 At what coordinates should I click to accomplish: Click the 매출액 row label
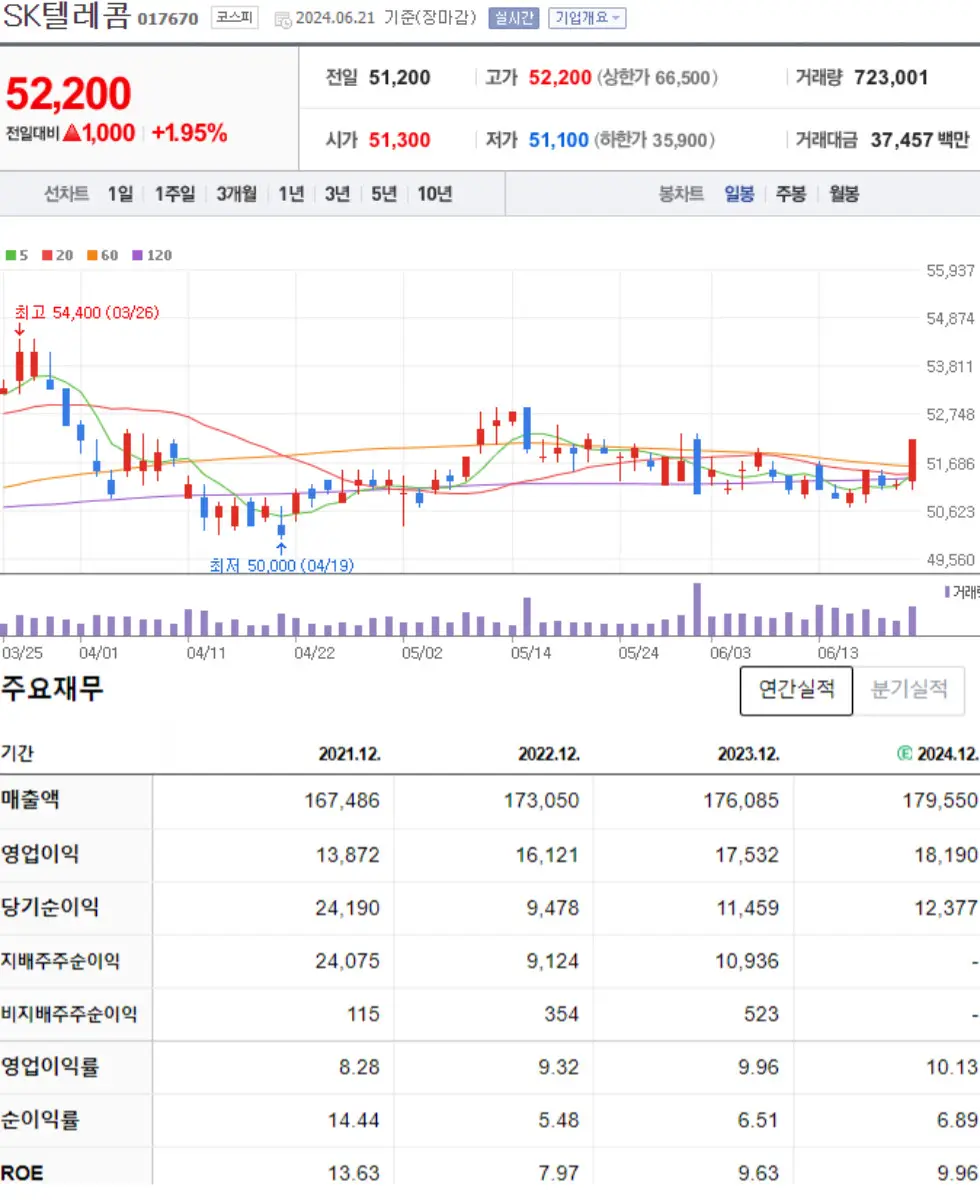[30, 800]
